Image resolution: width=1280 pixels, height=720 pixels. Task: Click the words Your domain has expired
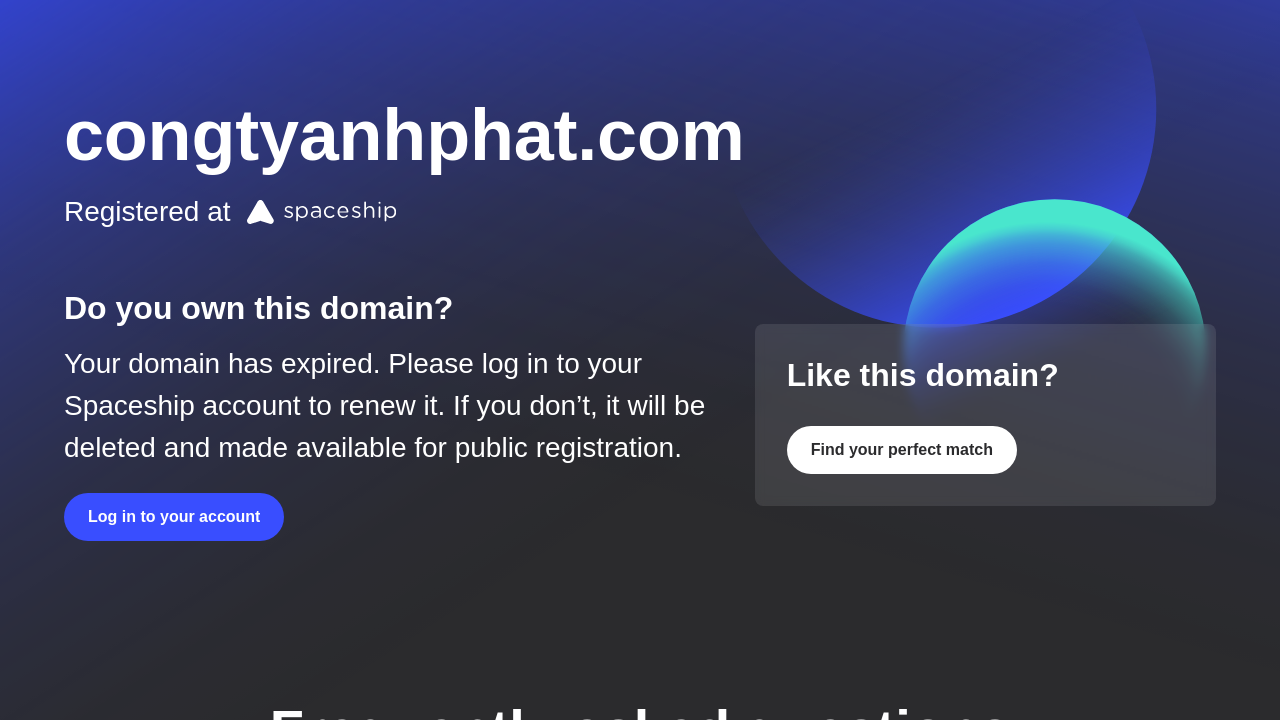[222, 364]
